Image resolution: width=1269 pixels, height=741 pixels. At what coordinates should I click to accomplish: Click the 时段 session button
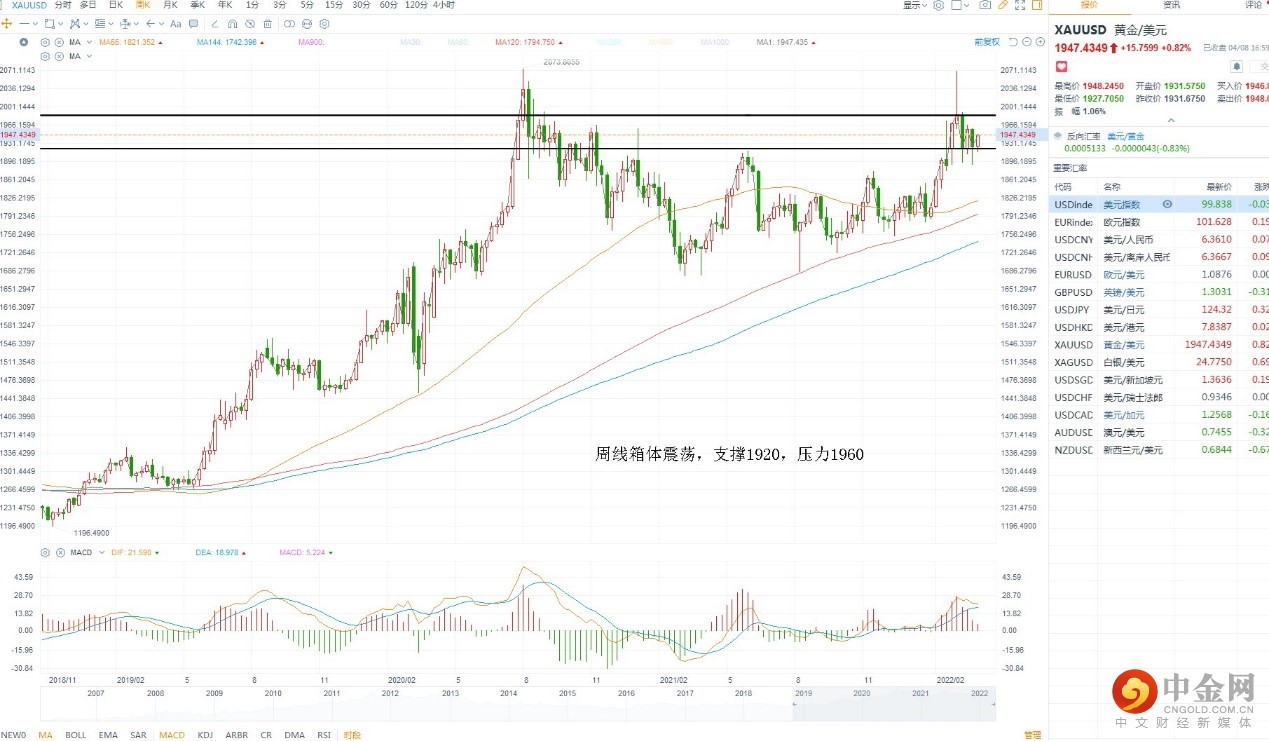pyautogui.click(x=352, y=735)
